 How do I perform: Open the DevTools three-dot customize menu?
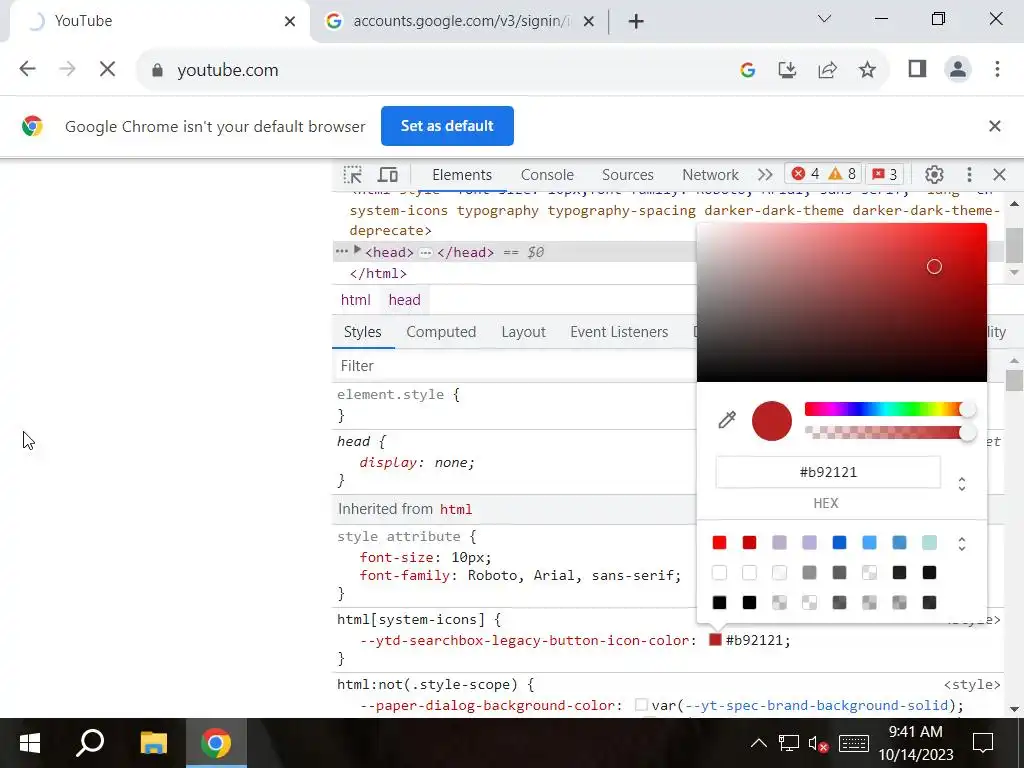click(969, 174)
